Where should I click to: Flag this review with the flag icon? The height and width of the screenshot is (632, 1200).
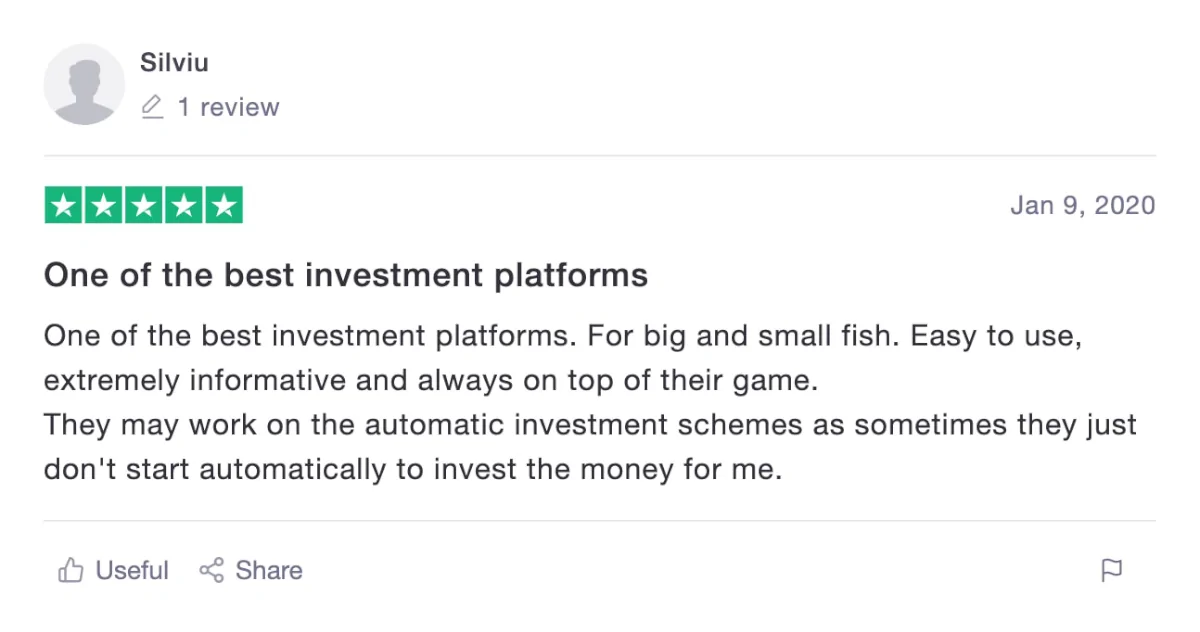click(1111, 571)
